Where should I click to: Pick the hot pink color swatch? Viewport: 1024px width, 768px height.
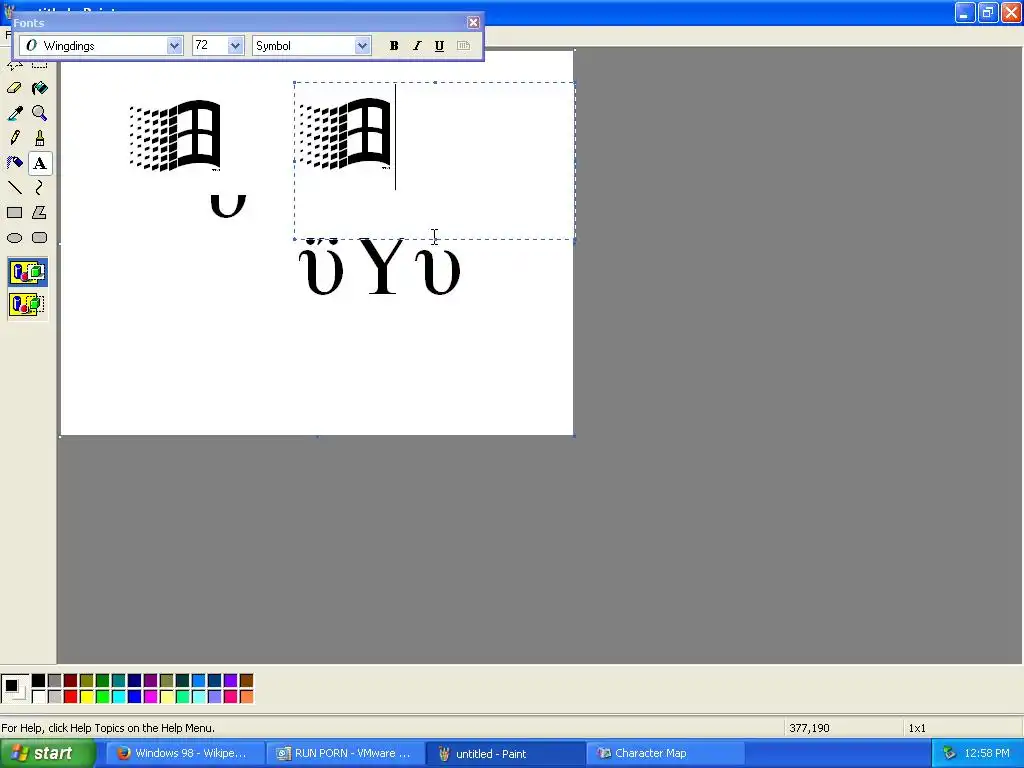[x=231, y=697]
